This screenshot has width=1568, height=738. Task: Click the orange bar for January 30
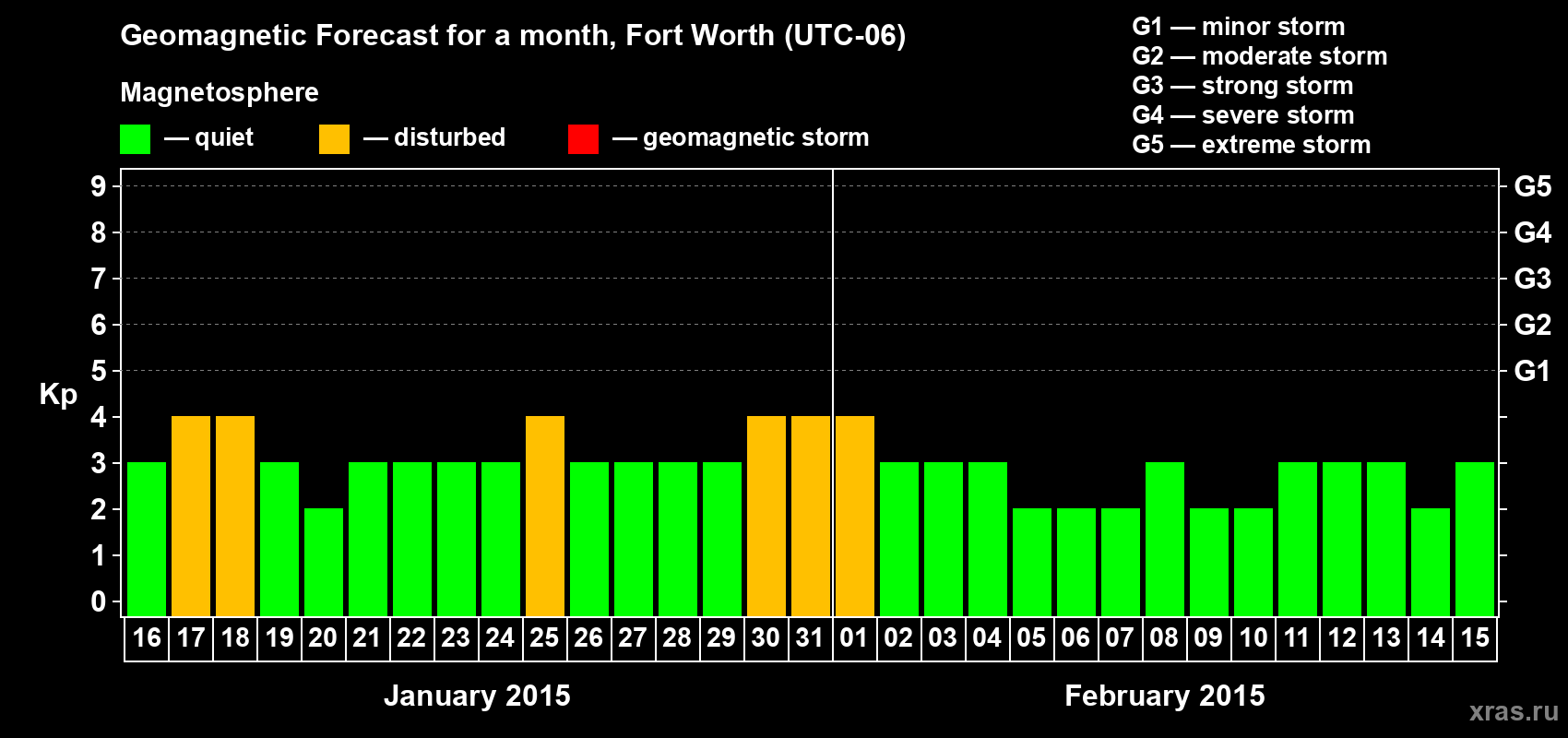pyautogui.click(x=766, y=516)
